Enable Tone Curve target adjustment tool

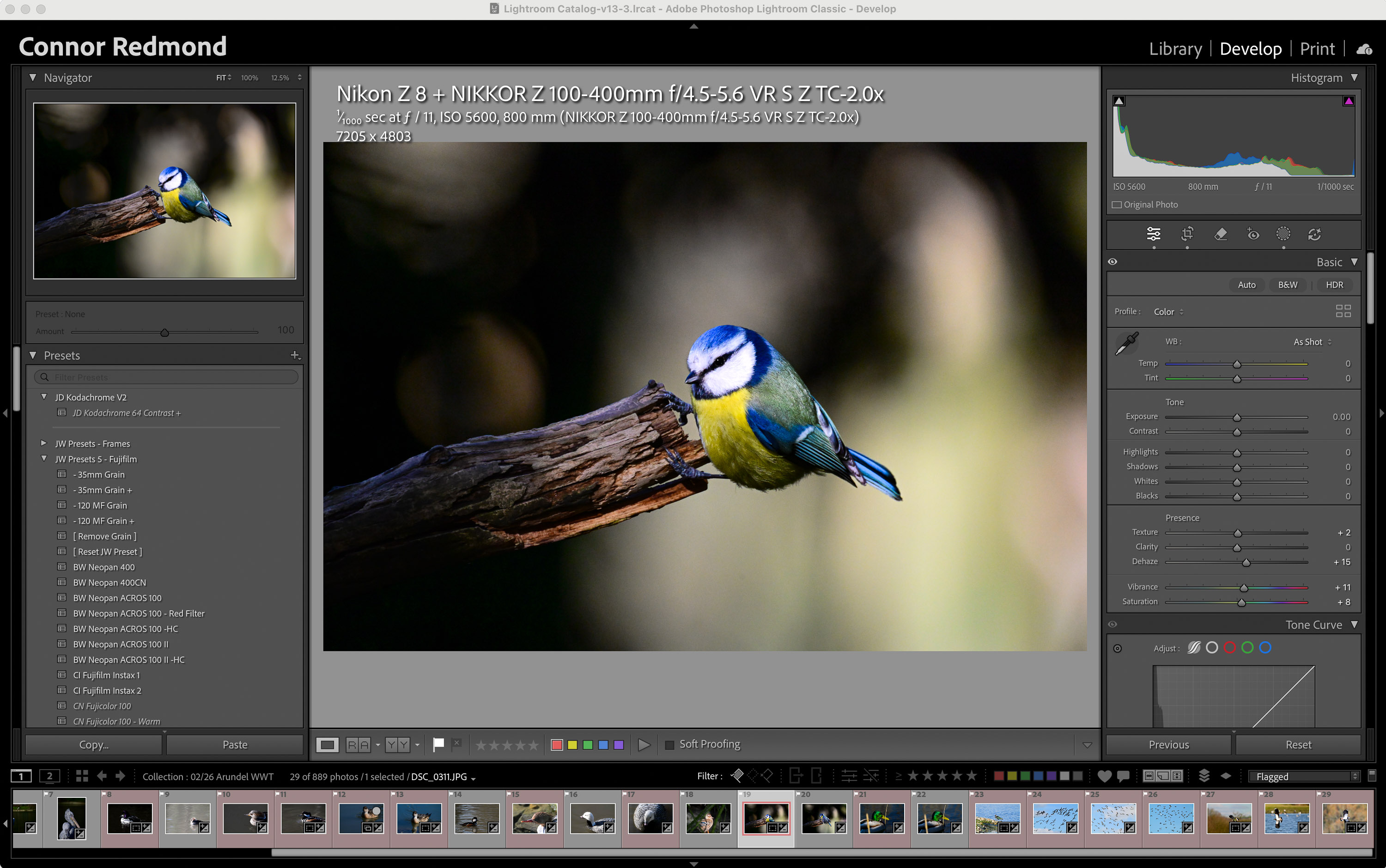[x=1117, y=648]
